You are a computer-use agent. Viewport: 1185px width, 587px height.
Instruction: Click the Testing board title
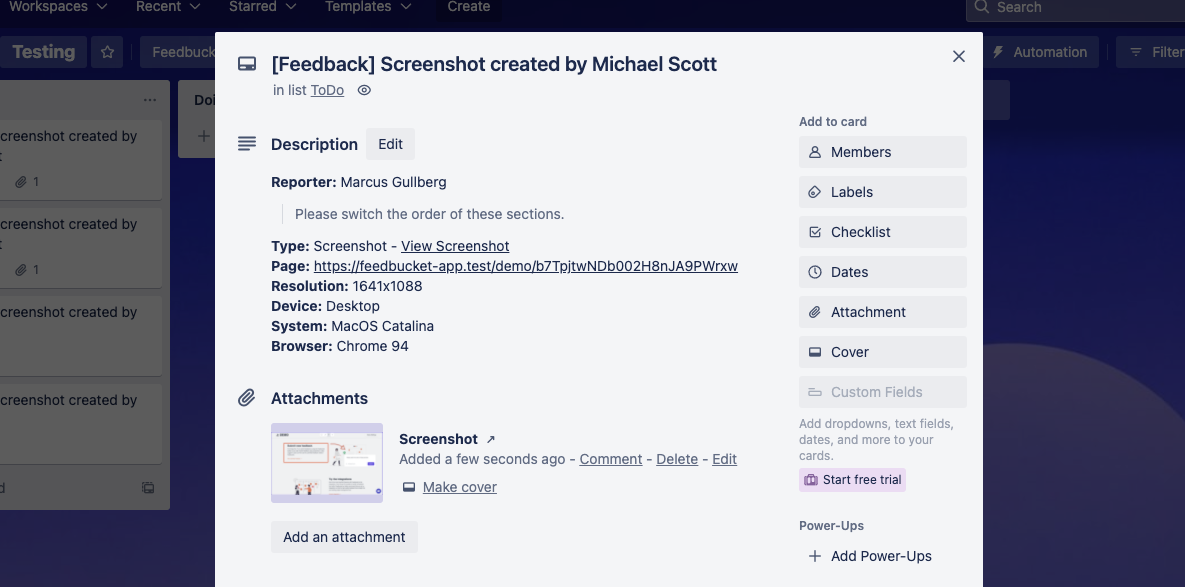44,52
